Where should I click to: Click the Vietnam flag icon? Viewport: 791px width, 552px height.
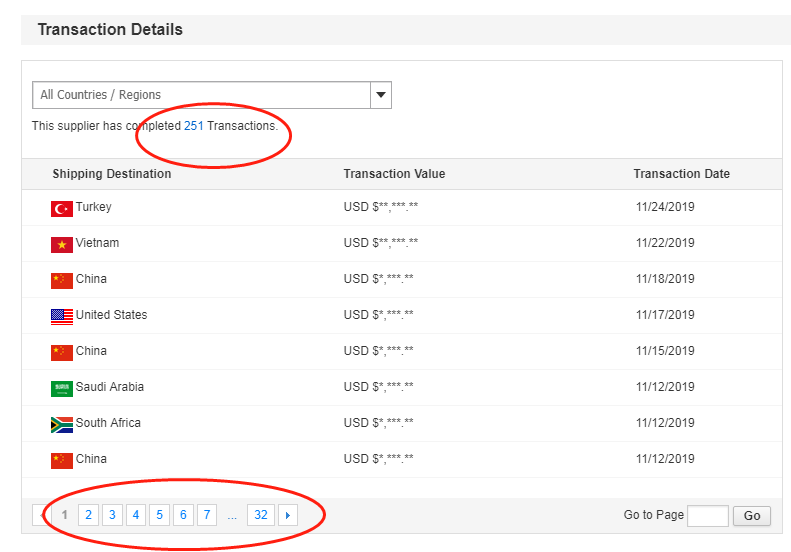click(62, 244)
